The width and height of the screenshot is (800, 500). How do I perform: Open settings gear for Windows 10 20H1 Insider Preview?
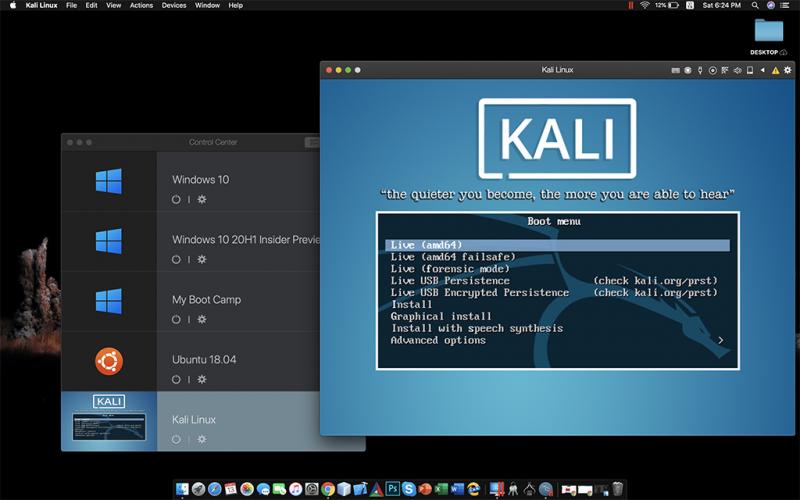[202, 259]
